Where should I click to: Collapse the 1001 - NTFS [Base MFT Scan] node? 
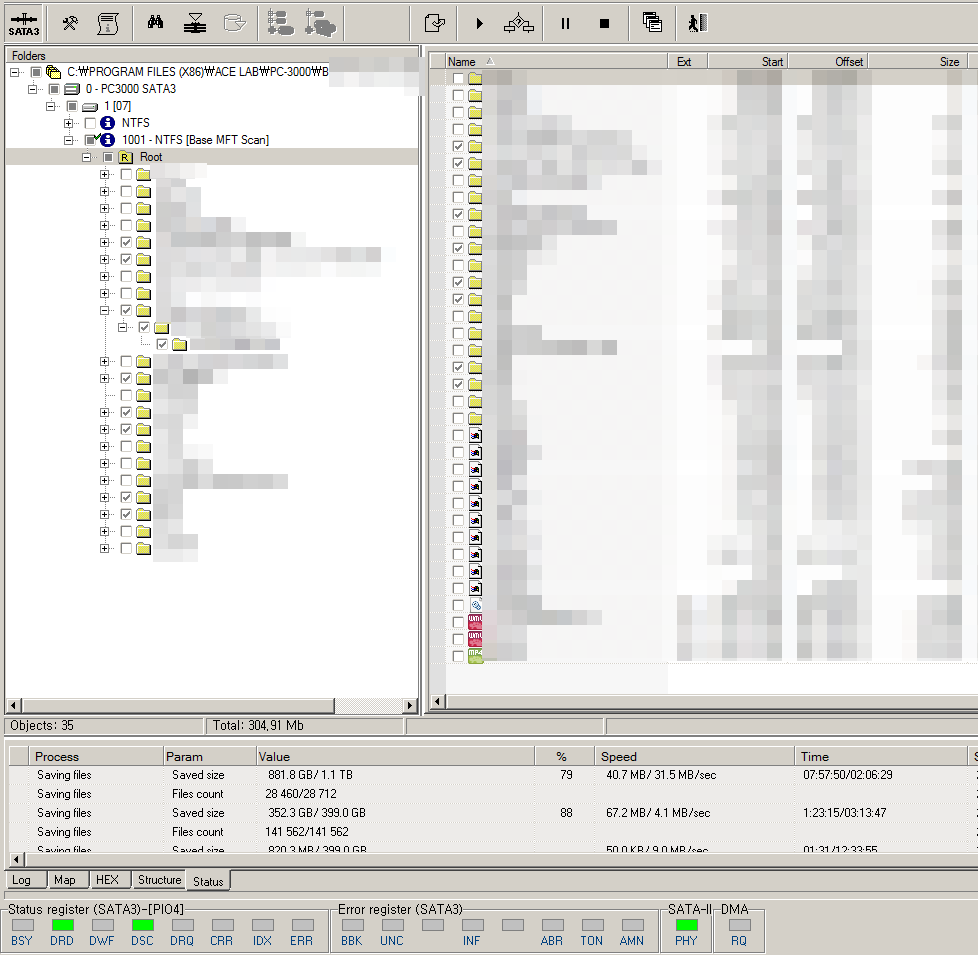point(69,140)
